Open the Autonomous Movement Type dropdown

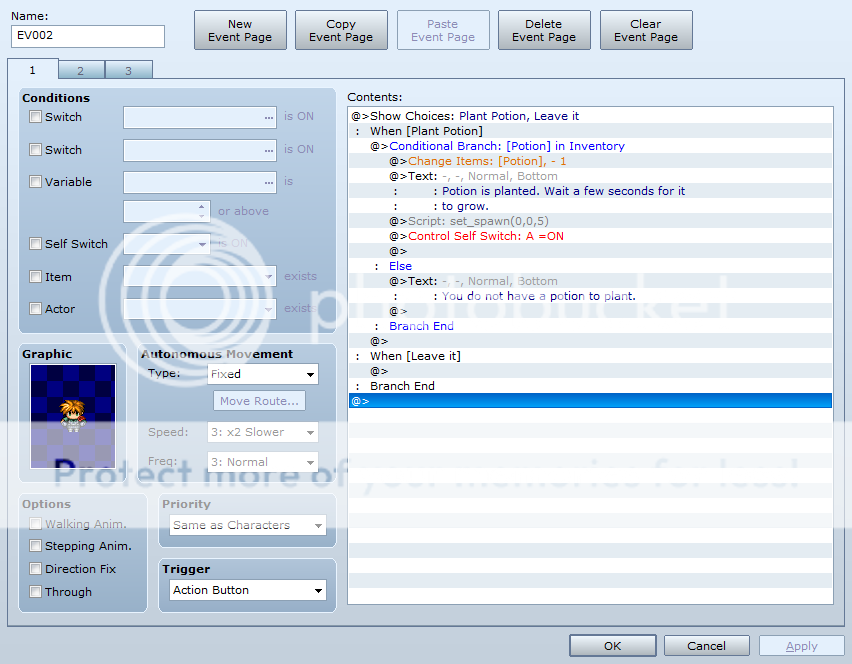[263, 374]
